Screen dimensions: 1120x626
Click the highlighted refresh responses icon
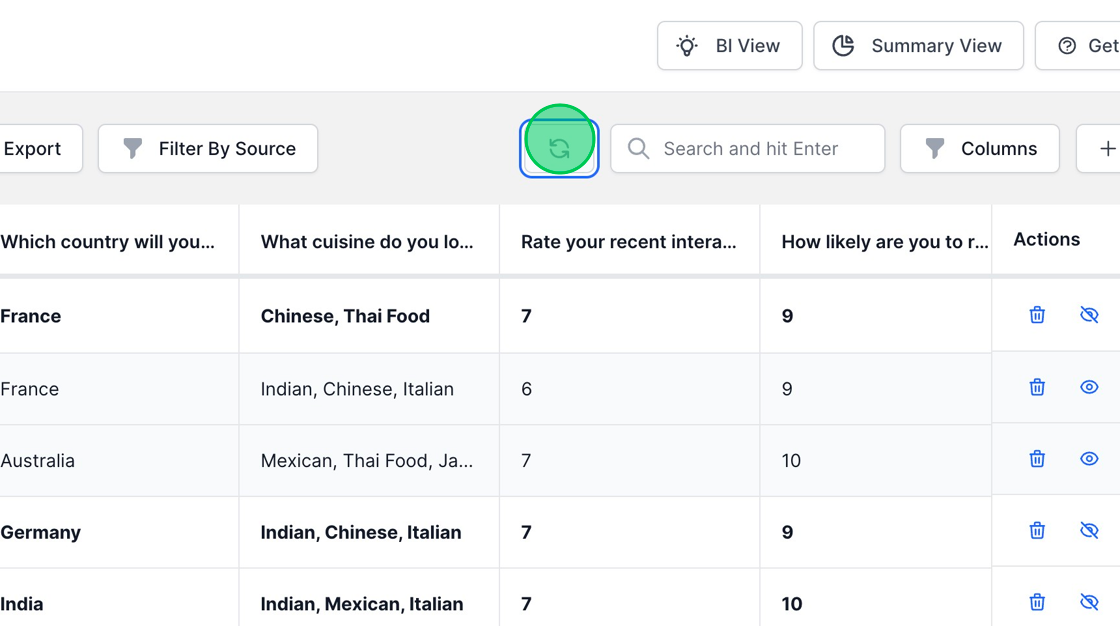[x=559, y=147]
